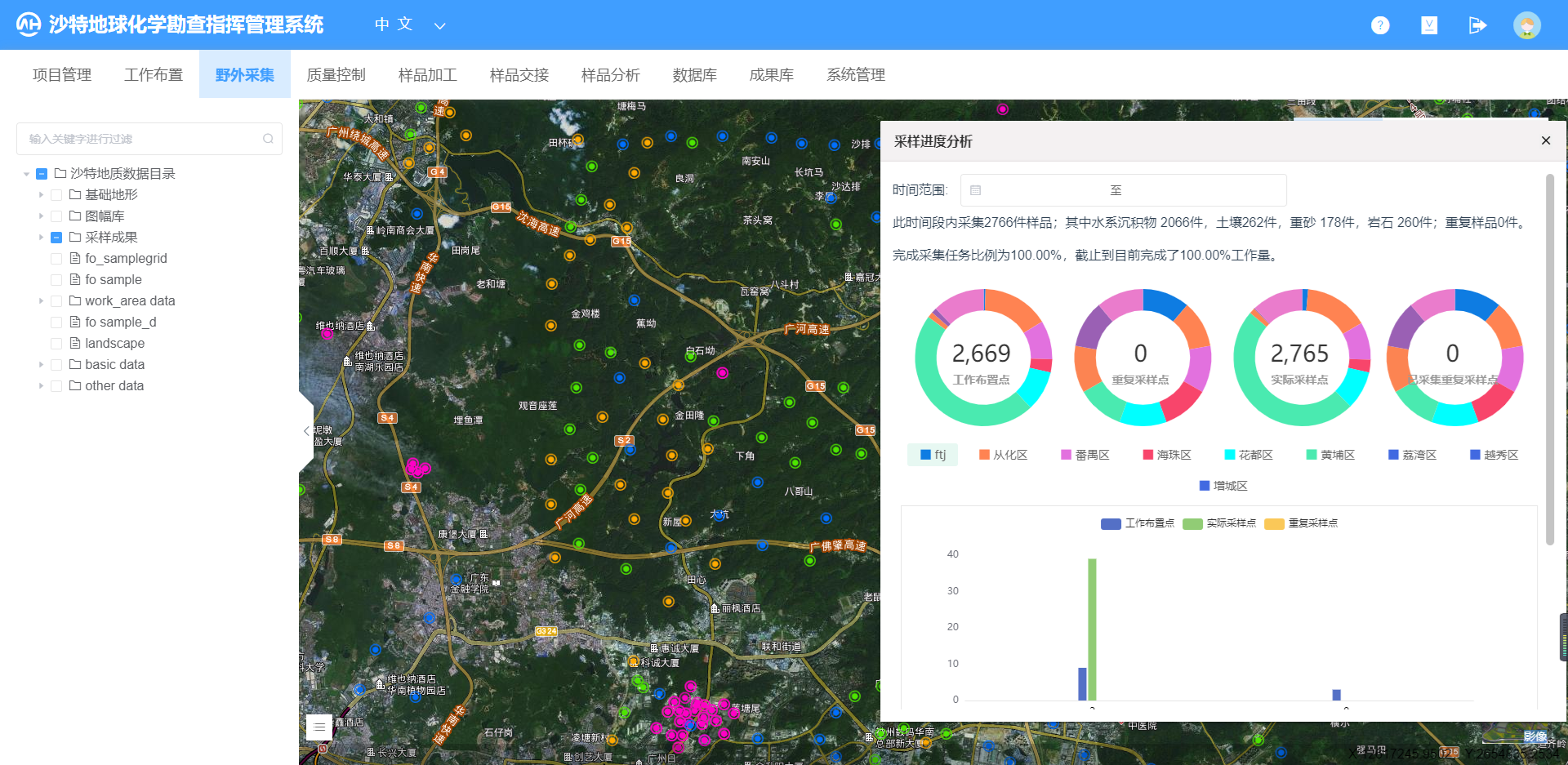Switch to the 质量控制 tab
The height and width of the screenshot is (765, 1568).
[x=336, y=75]
